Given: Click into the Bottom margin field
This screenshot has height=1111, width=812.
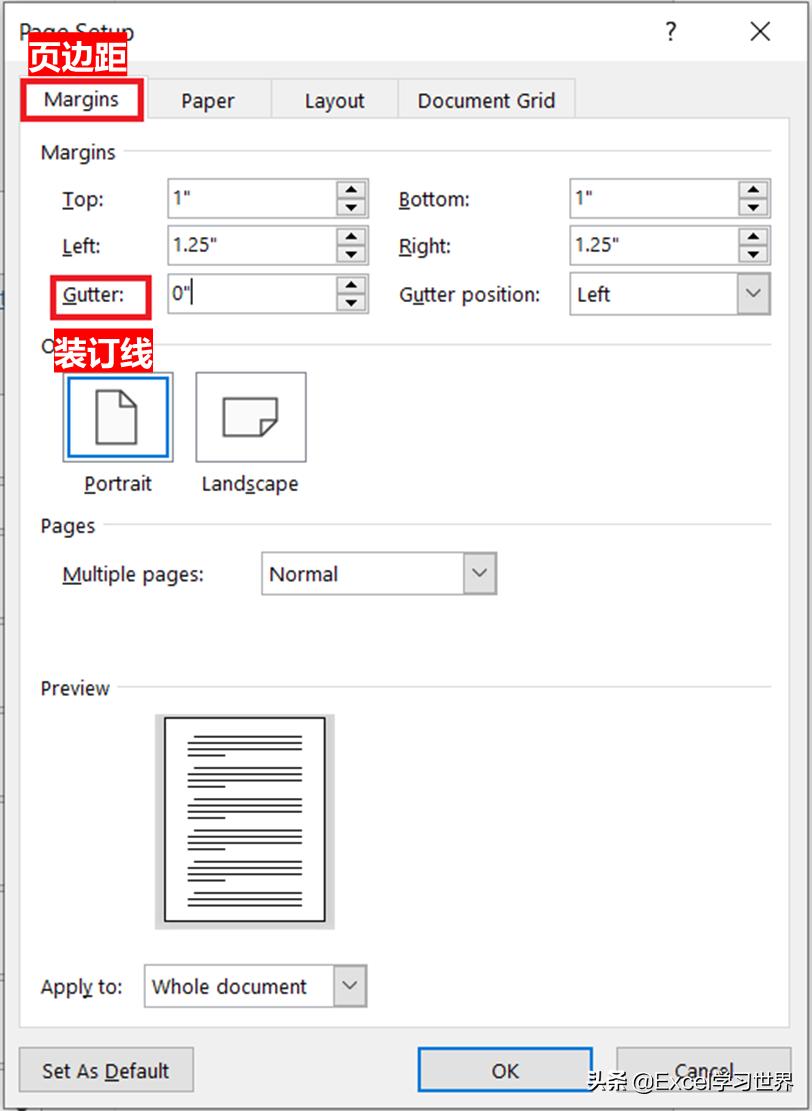Looking at the screenshot, I should click(x=654, y=198).
